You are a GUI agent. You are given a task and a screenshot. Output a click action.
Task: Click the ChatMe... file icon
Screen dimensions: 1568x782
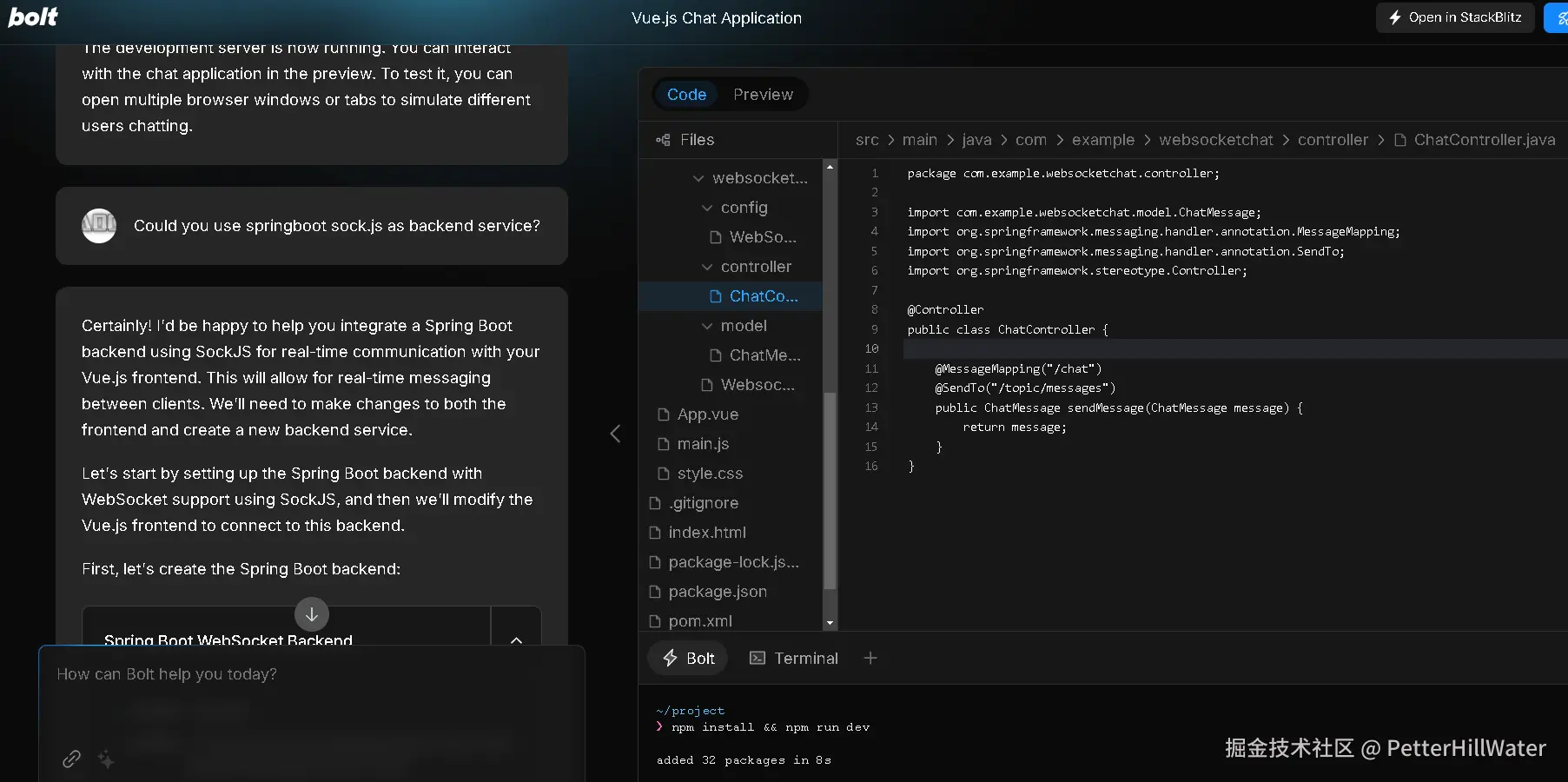point(716,355)
